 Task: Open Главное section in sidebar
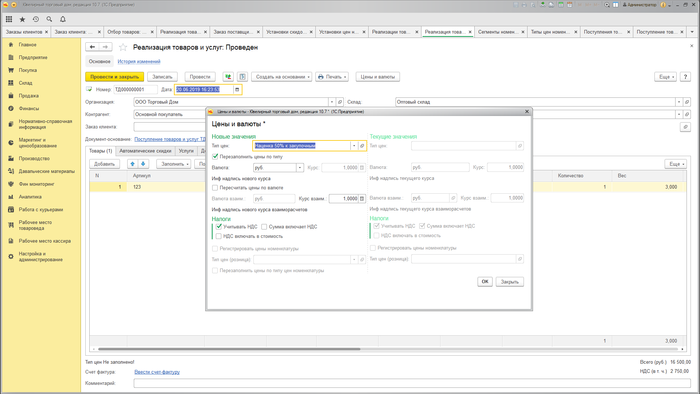27,45
